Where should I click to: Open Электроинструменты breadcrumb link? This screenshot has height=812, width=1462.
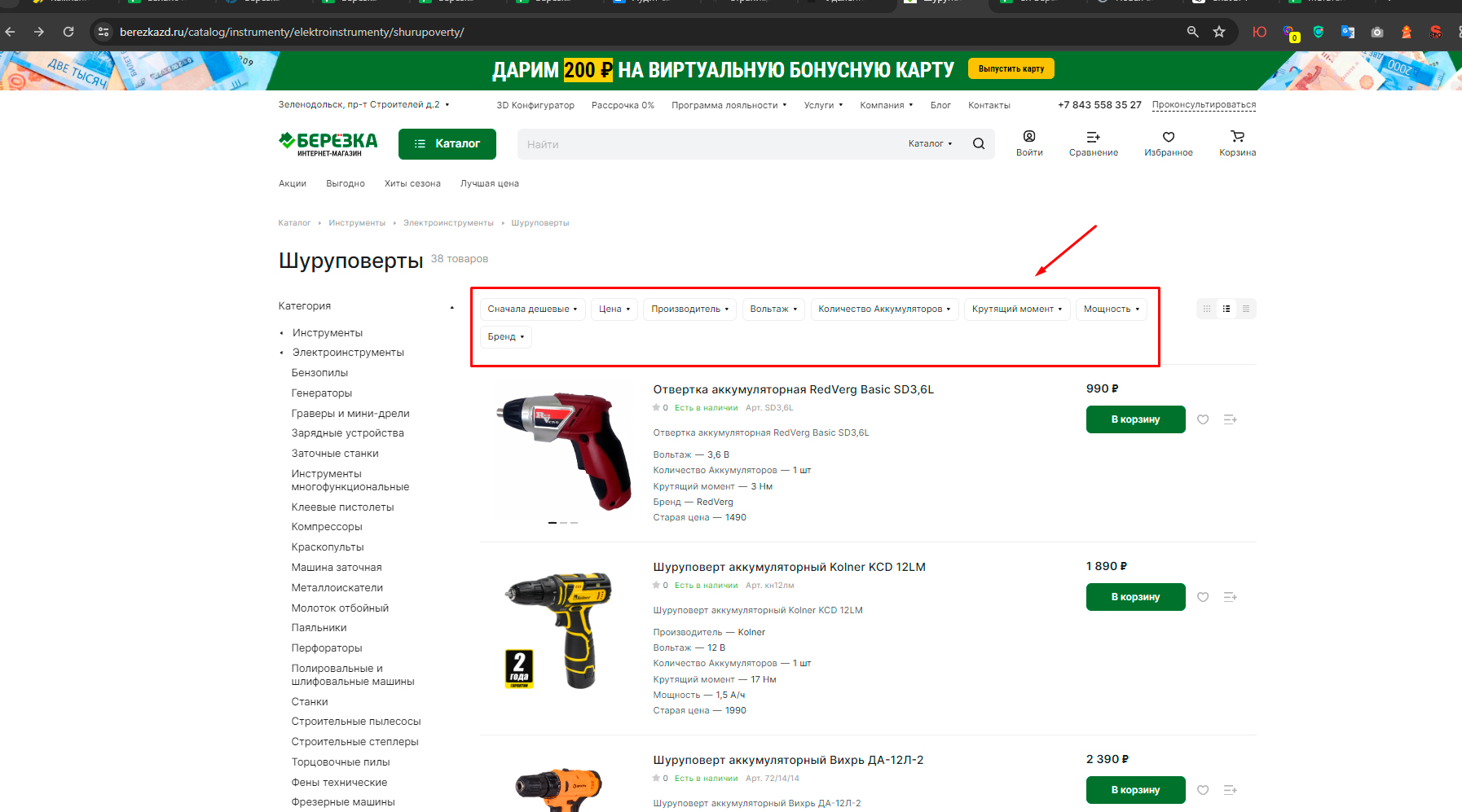448,223
